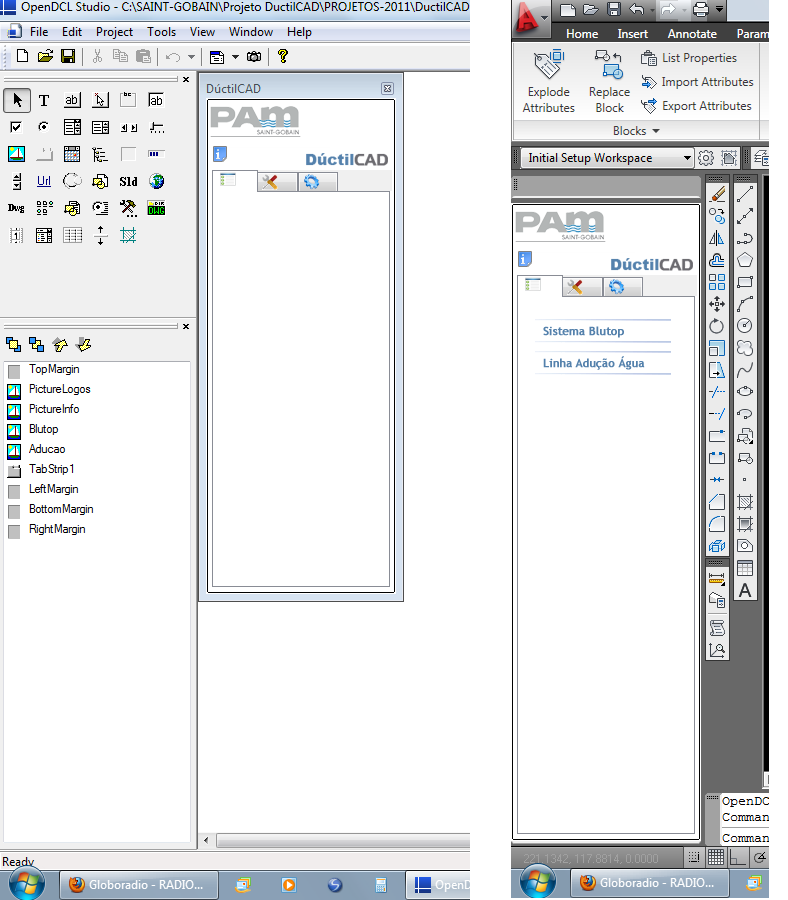
Task: Select the AutoCAD Move tool icon
Action: coord(717,304)
